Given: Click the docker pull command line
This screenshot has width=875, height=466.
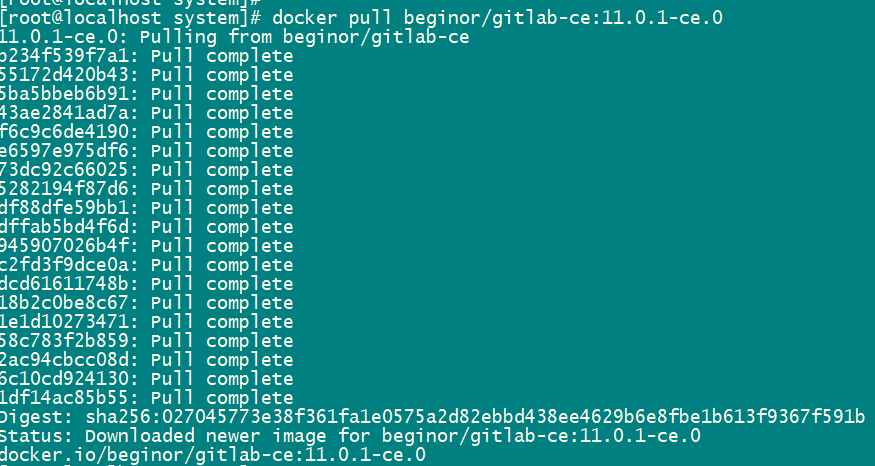Looking at the screenshot, I should tap(361, 18).
